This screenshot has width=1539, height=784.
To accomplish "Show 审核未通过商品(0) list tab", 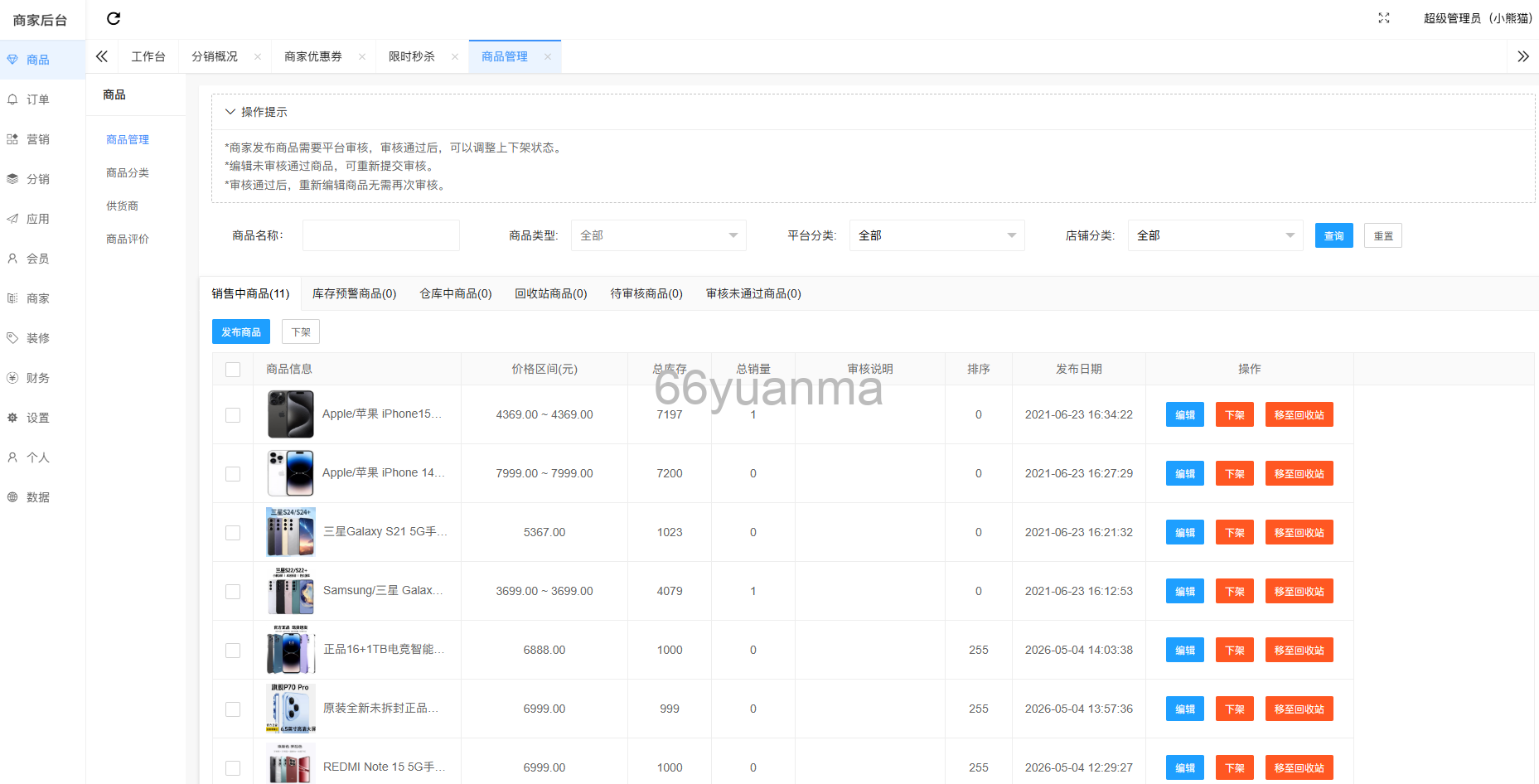I will pyautogui.click(x=753, y=293).
